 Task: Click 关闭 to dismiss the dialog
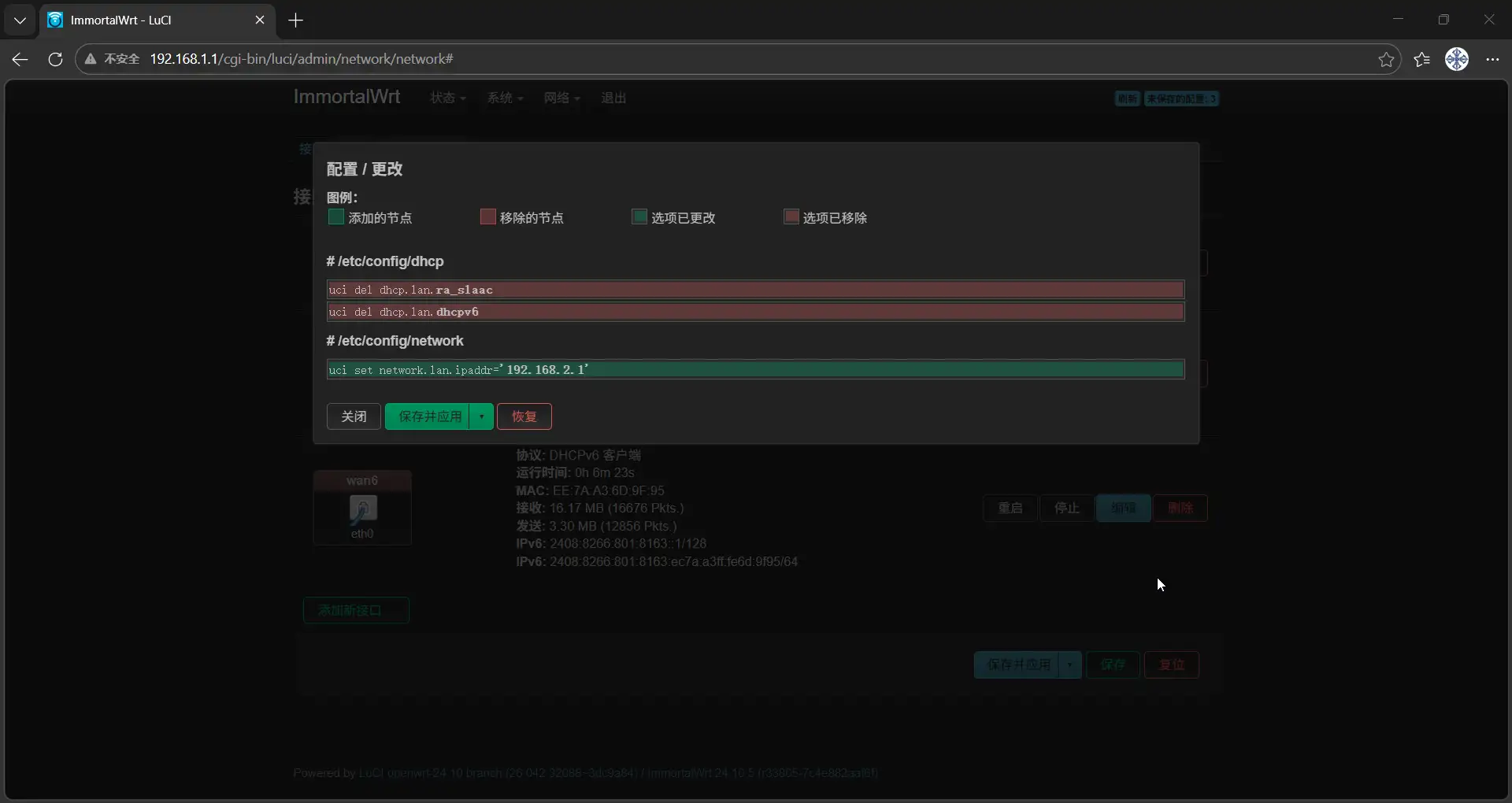click(354, 416)
